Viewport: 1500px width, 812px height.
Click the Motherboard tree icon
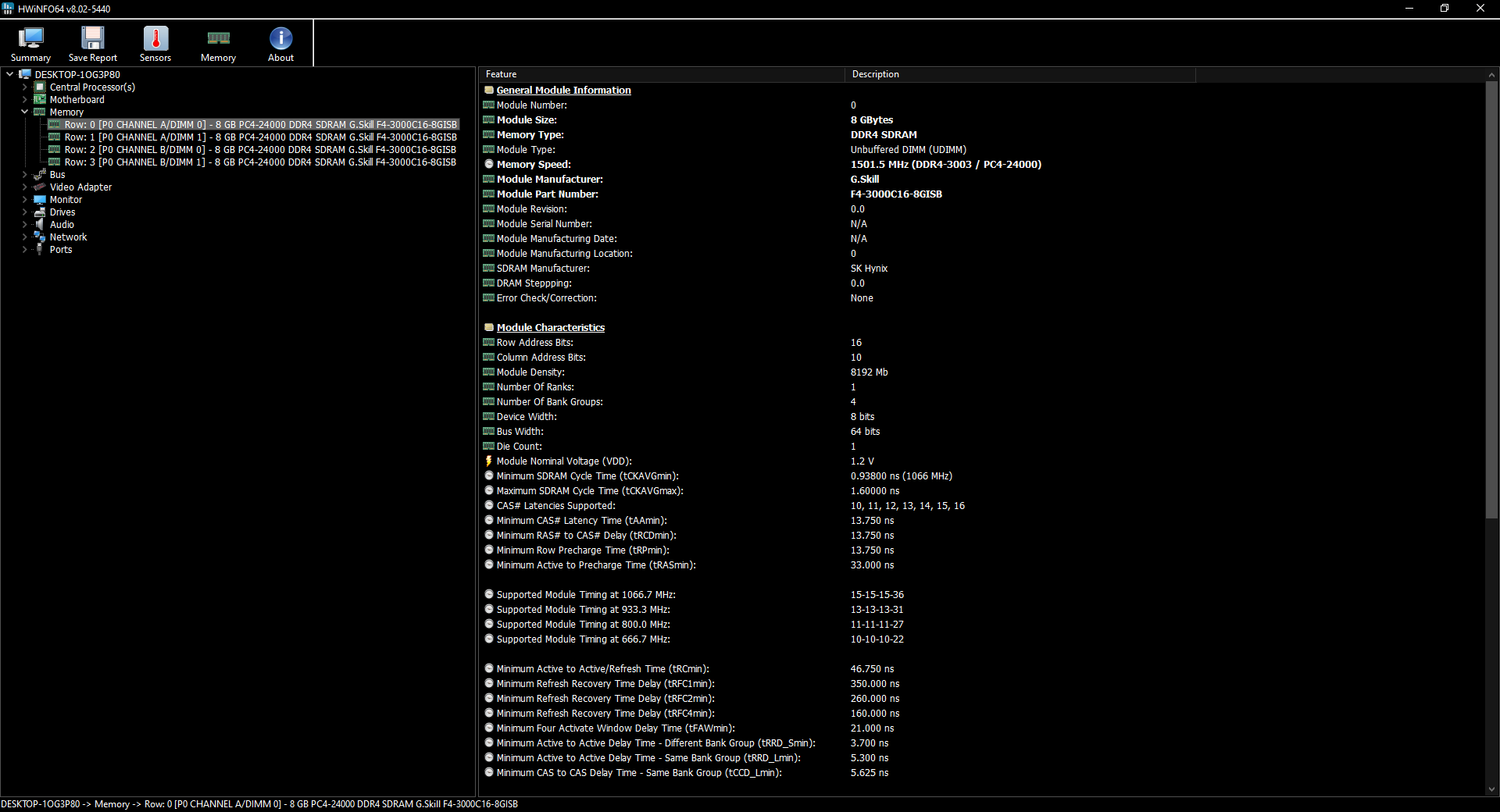40,99
